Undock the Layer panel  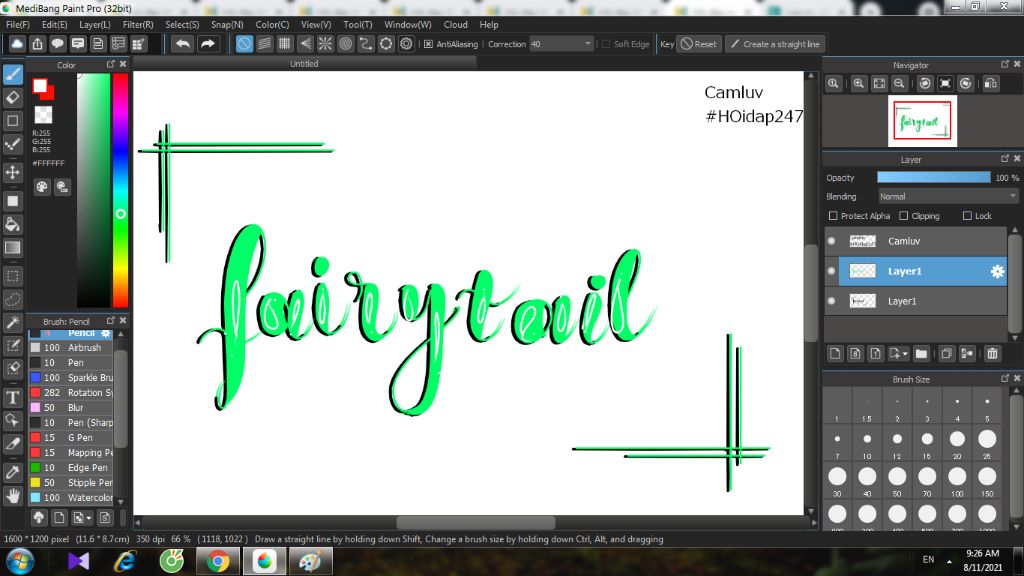(x=1004, y=159)
